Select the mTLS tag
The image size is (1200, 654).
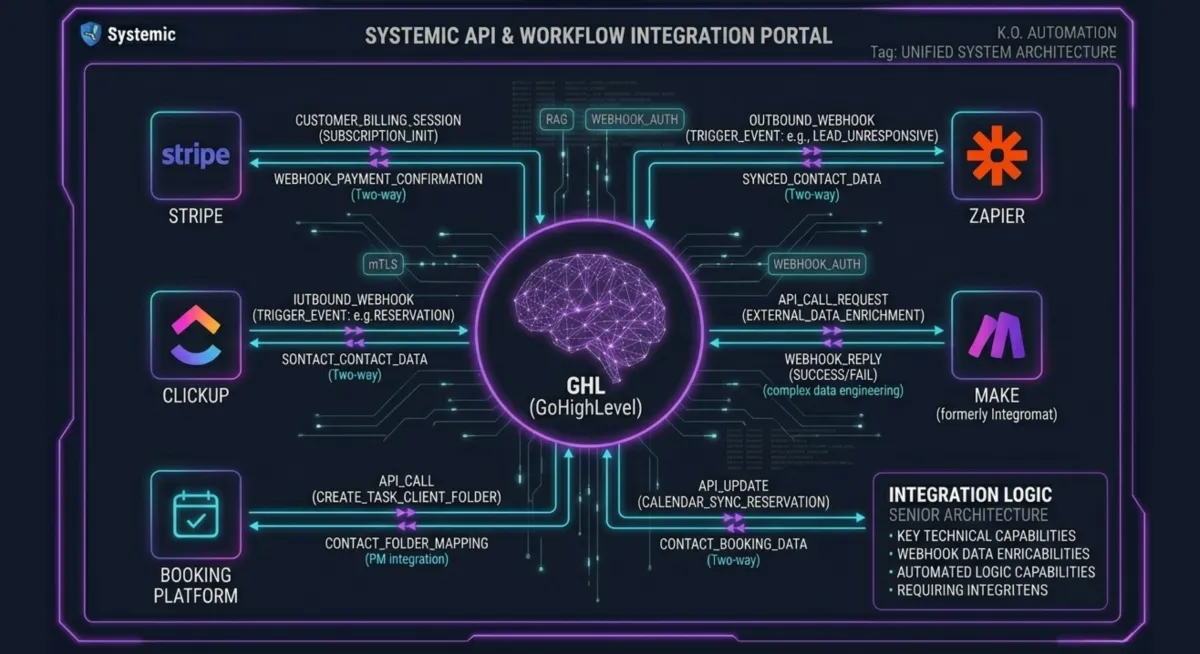click(384, 264)
